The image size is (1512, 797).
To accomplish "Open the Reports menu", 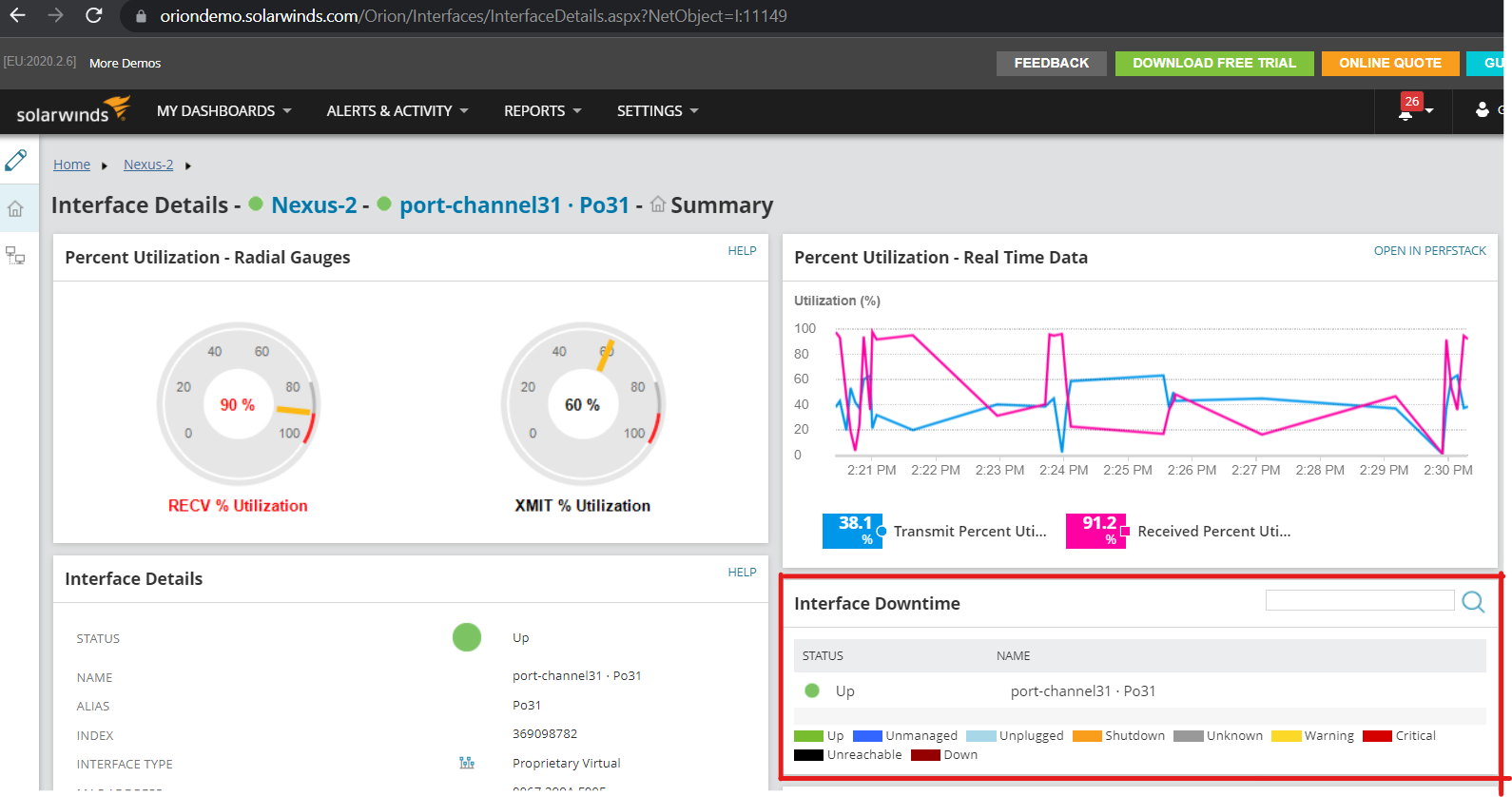I will point(542,111).
